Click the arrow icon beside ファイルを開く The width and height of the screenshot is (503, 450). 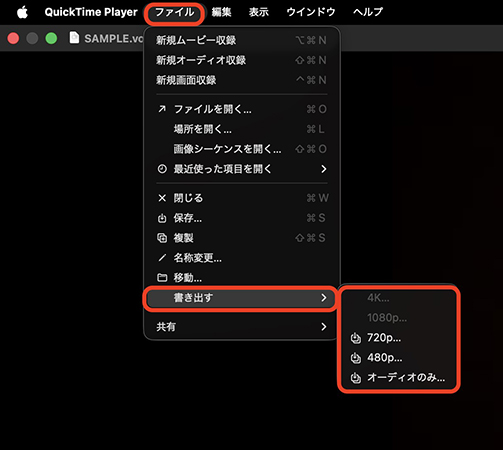click(162, 109)
